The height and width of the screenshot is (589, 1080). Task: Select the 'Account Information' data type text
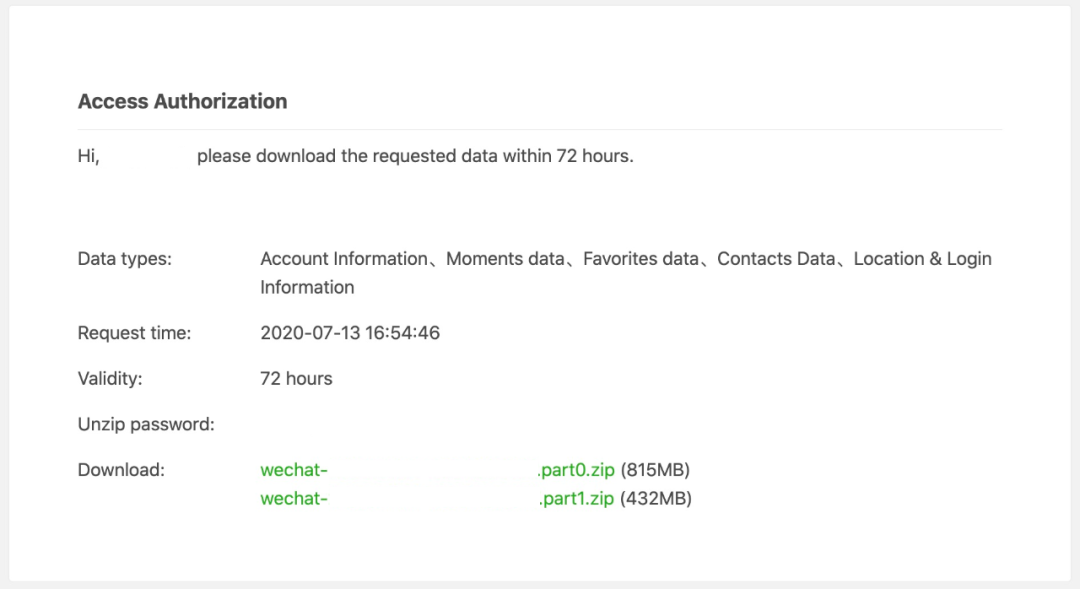(344, 259)
